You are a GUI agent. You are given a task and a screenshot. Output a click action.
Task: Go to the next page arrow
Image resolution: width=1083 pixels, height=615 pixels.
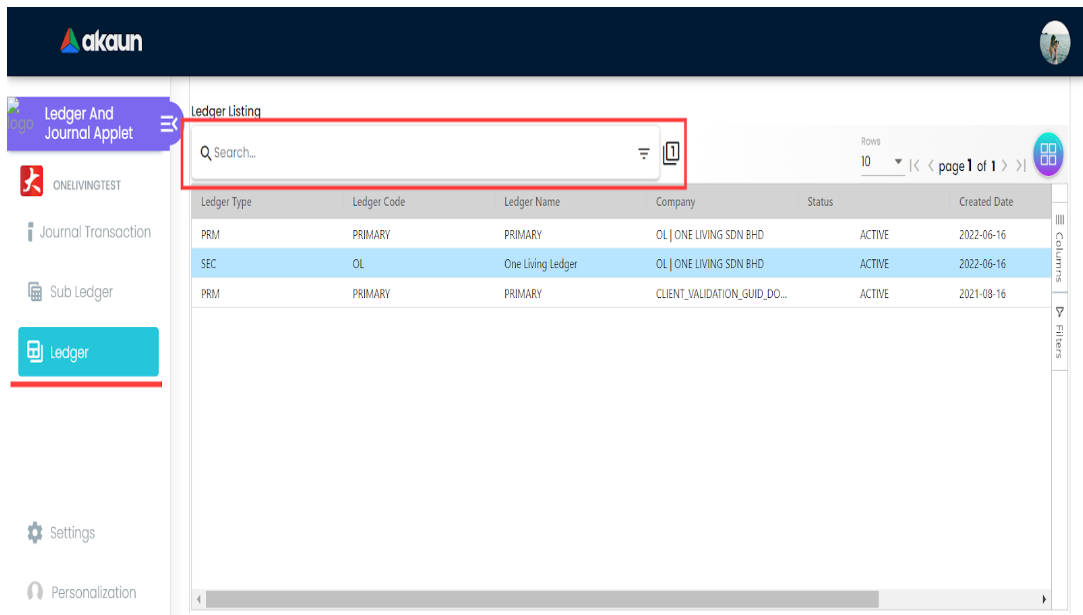pyautogui.click(x=1004, y=166)
